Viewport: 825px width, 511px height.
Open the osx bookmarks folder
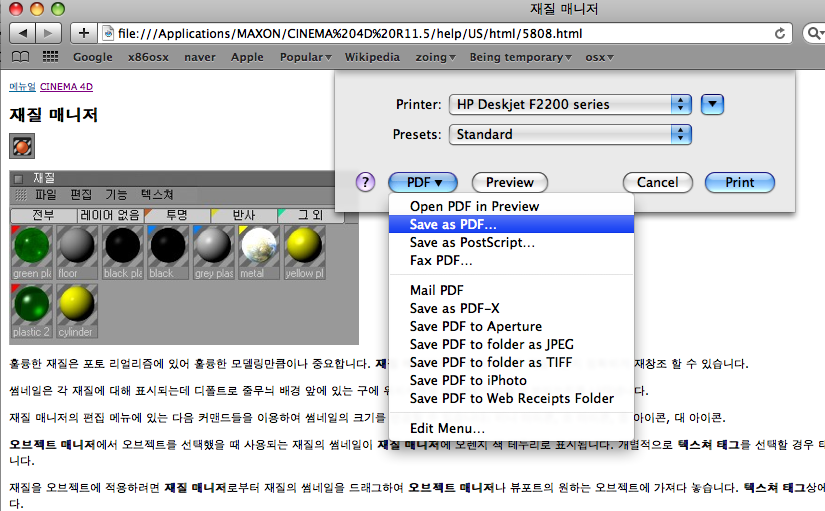click(x=599, y=57)
